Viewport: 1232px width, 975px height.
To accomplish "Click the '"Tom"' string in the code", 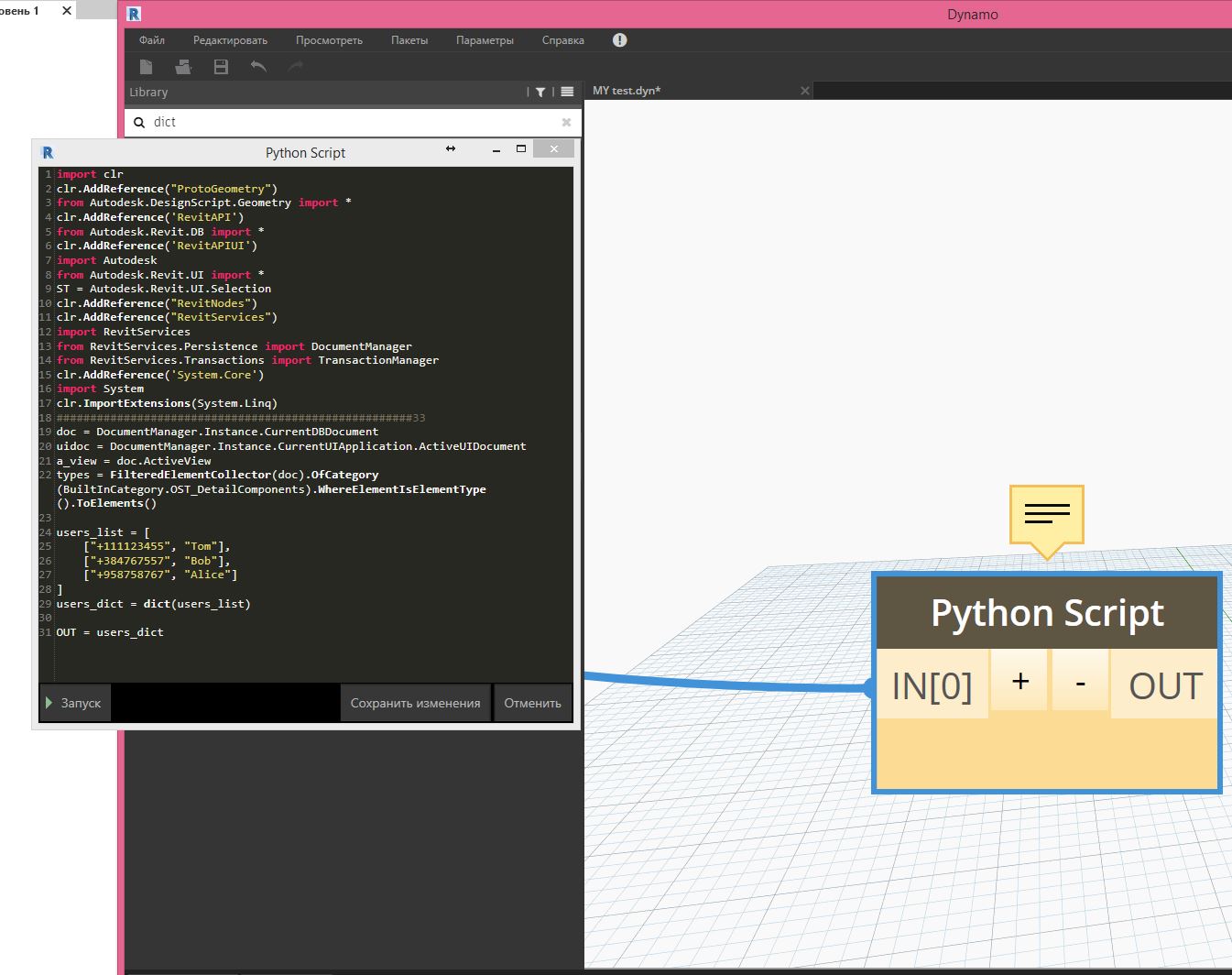I will click(201, 546).
